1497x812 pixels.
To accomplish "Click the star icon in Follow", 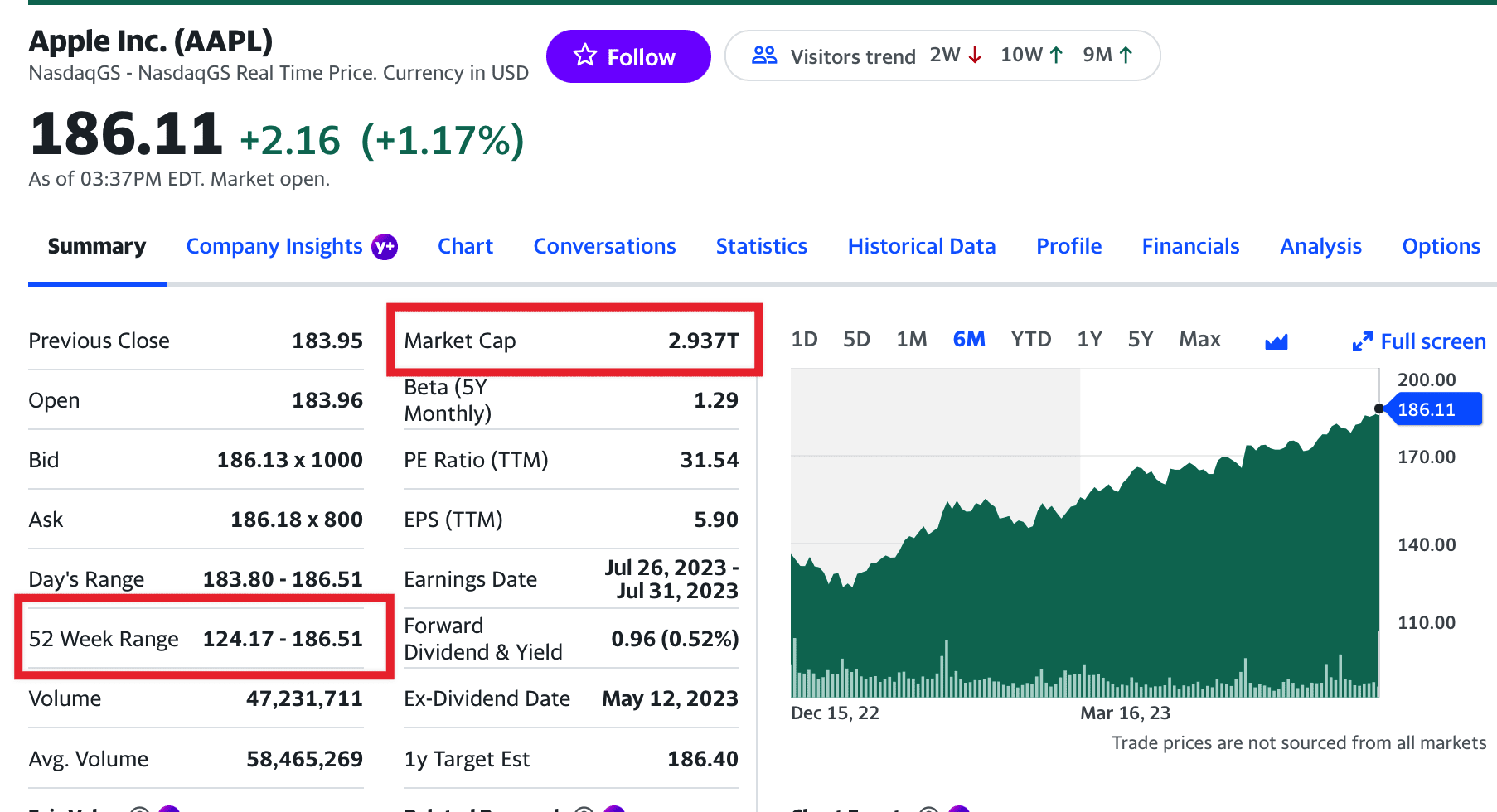I will click(585, 56).
